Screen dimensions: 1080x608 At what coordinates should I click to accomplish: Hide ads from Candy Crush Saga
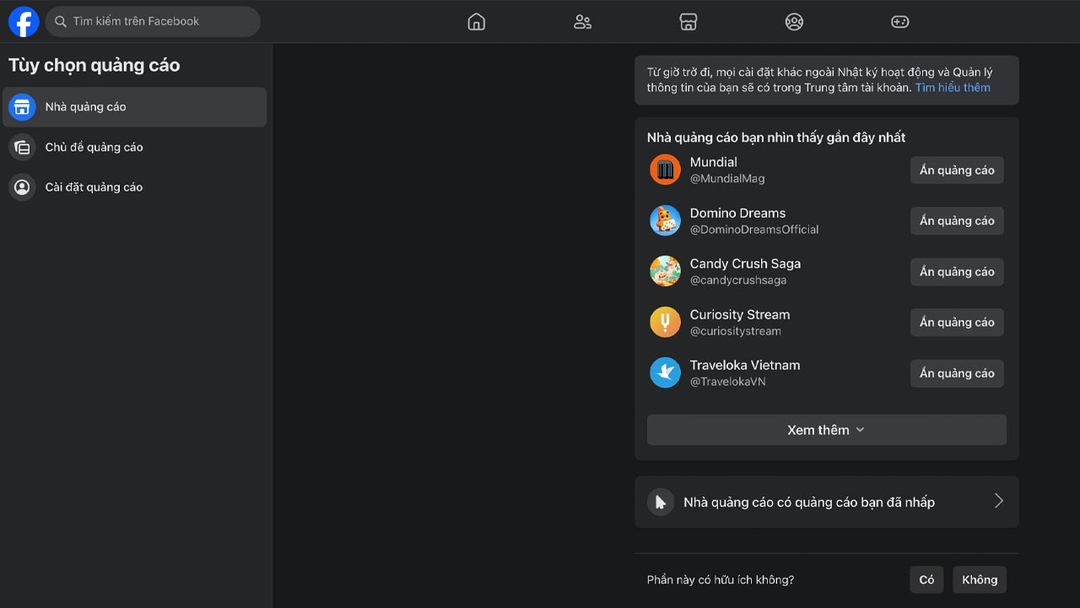[x=956, y=272]
